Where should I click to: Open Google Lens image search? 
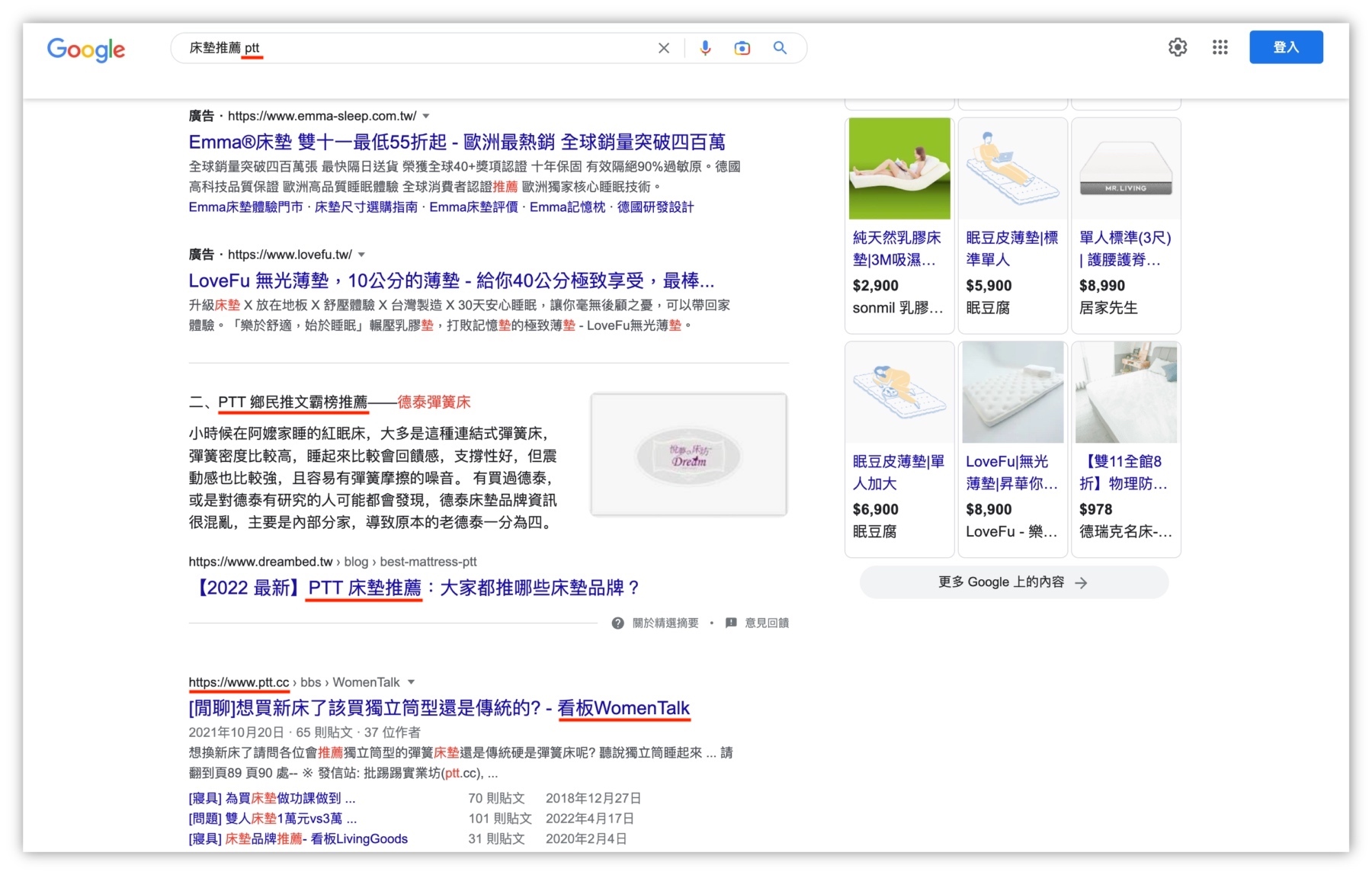pyautogui.click(x=742, y=47)
